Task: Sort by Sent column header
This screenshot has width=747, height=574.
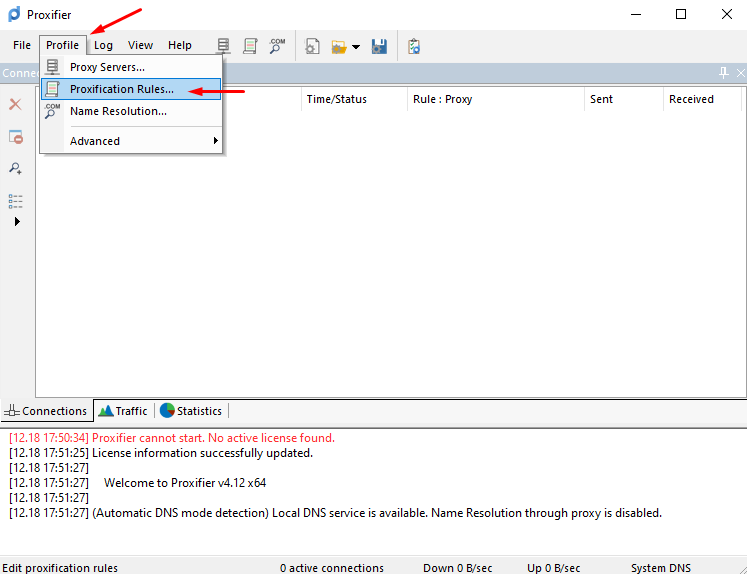Action: pyautogui.click(x=624, y=99)
